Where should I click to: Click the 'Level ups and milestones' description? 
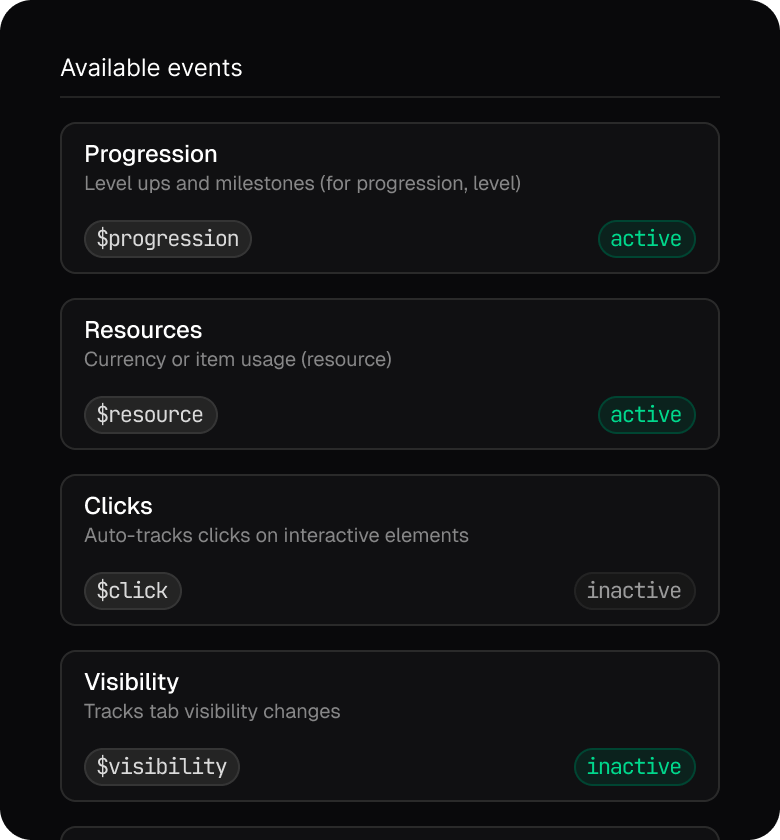[302, 184]
